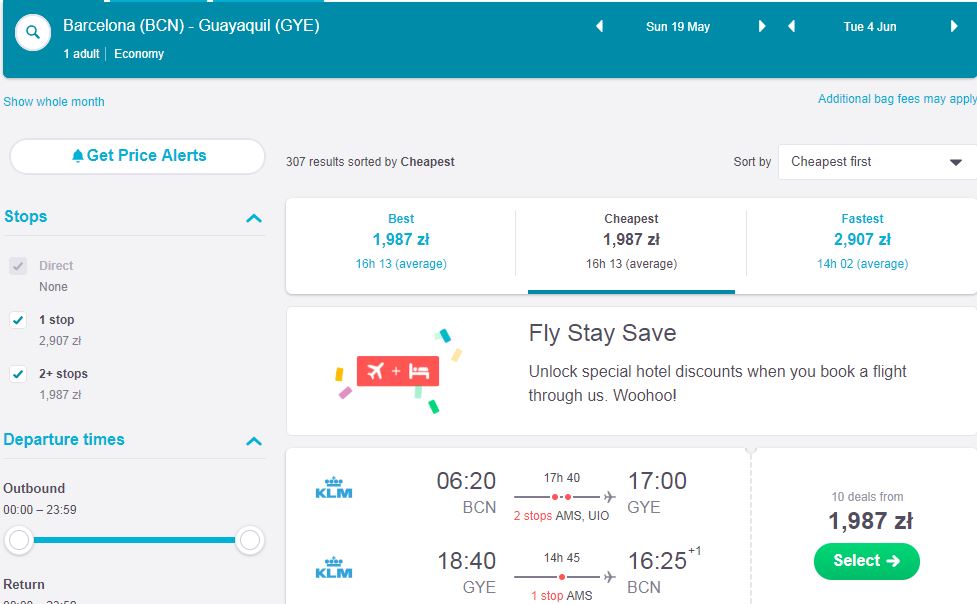Open the search magnifier icon

(32, 32)
